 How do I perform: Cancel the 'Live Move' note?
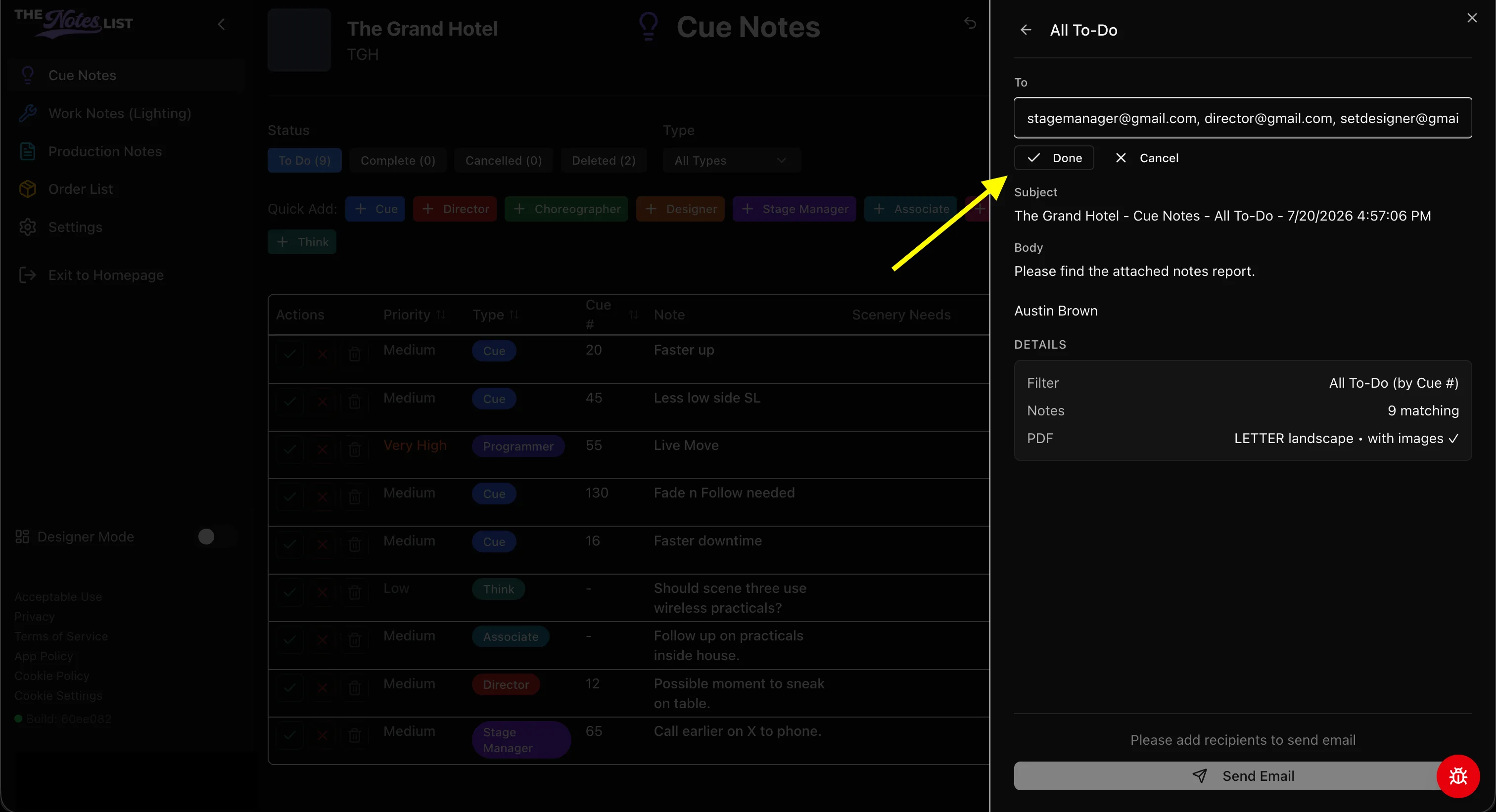coord(323,449)
